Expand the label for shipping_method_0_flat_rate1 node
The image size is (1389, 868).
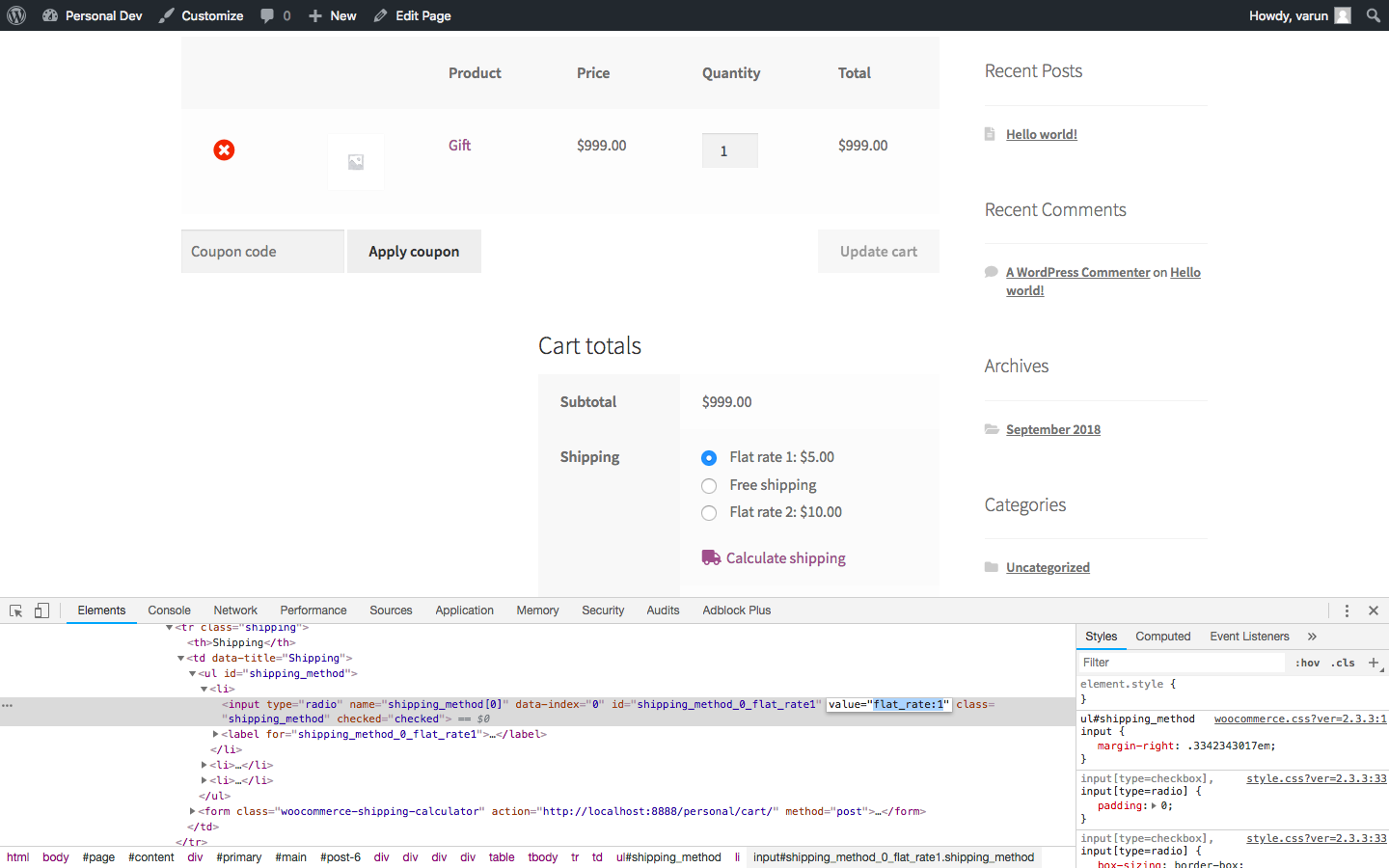tap(215, 735)
